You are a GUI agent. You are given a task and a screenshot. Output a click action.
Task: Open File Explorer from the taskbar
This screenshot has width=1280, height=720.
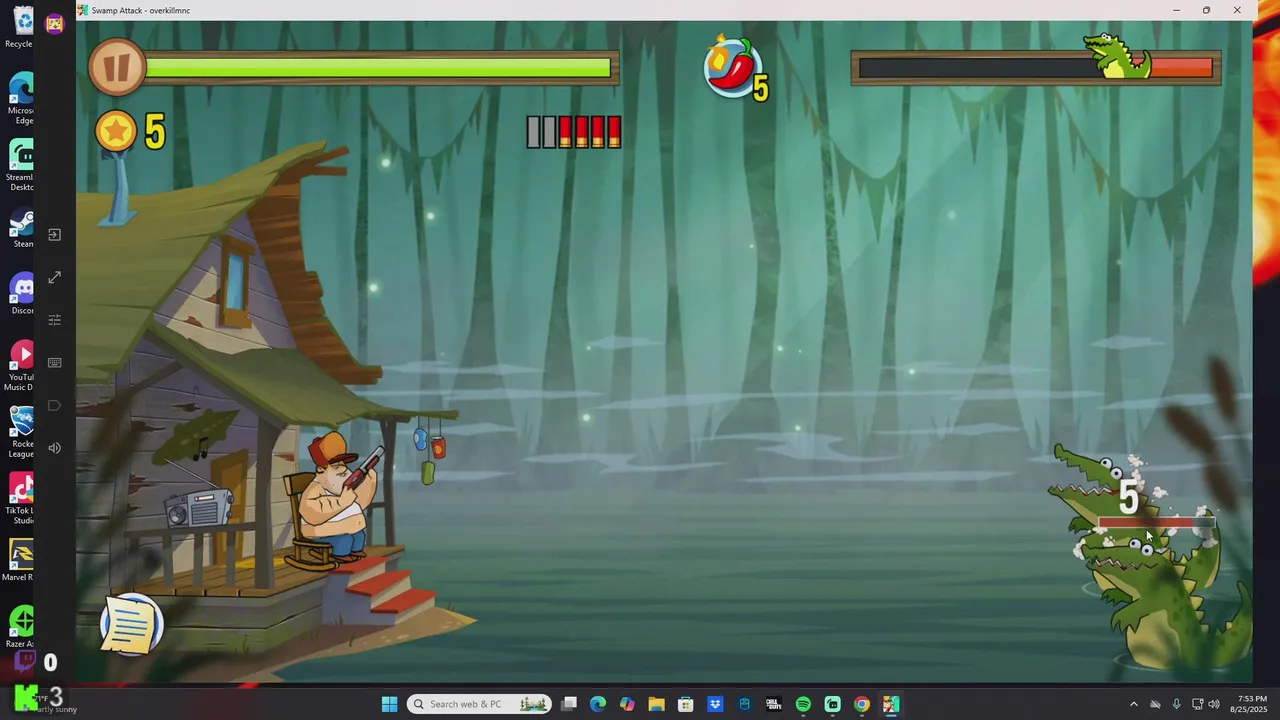pyautogui.click(x=656, y=704)
